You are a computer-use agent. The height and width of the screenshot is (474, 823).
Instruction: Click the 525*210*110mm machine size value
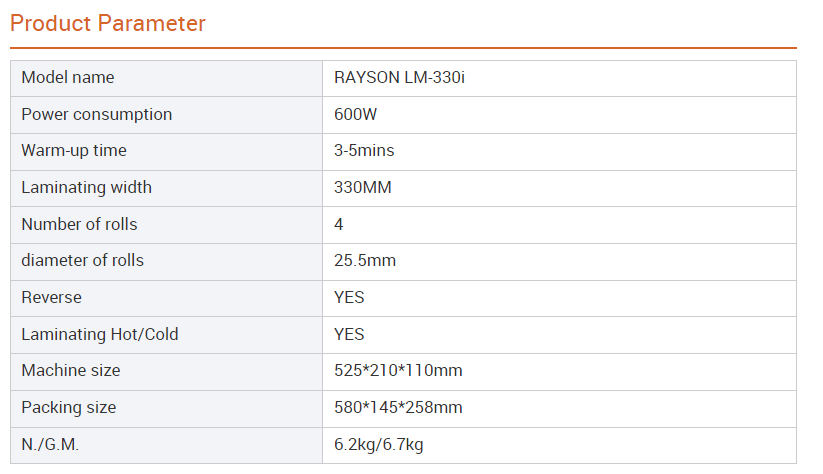click(398, 370)
